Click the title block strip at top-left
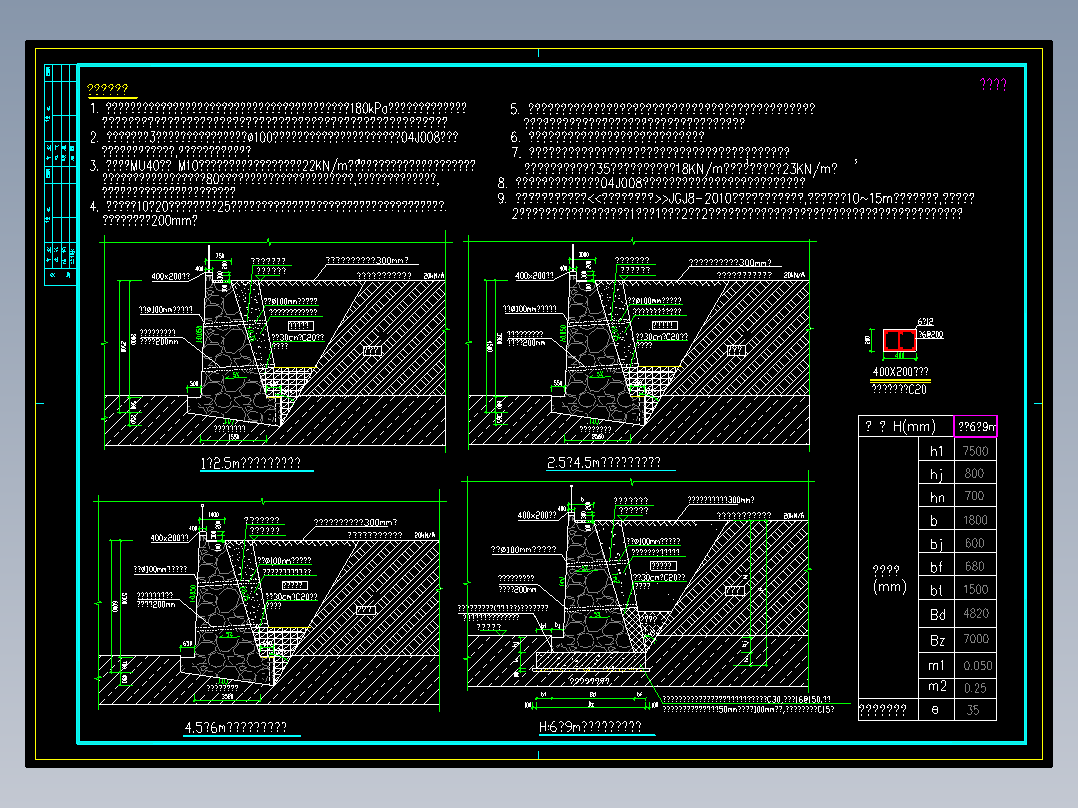This screenshot has width=1078, height=808. pyautogui.click(x=60, y=175)
